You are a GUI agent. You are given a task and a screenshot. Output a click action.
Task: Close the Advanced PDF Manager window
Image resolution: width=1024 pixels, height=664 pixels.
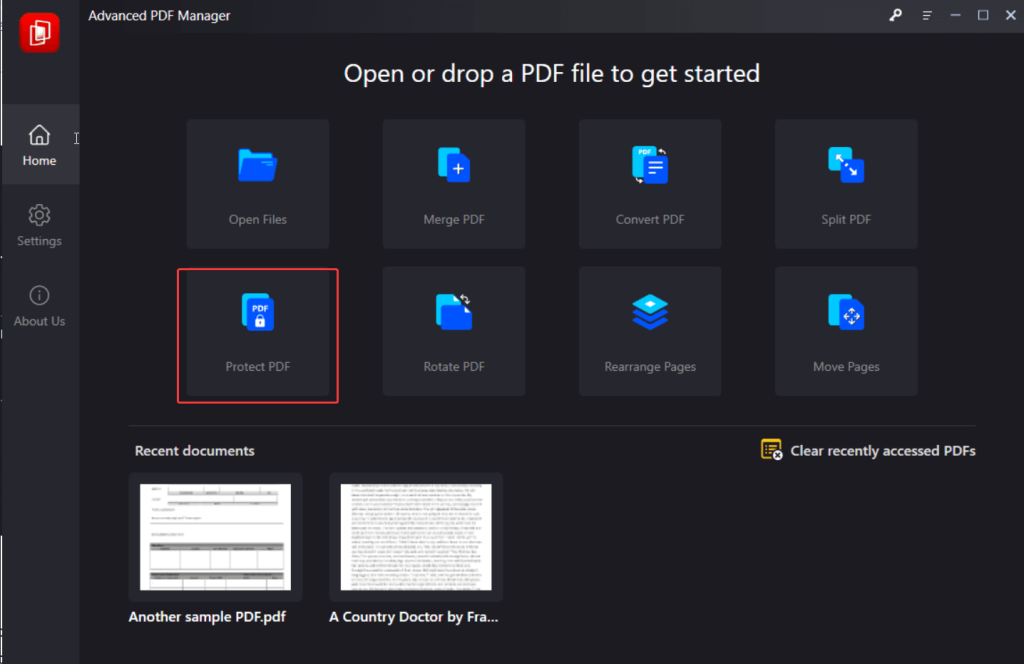(x=1010, y=15)
